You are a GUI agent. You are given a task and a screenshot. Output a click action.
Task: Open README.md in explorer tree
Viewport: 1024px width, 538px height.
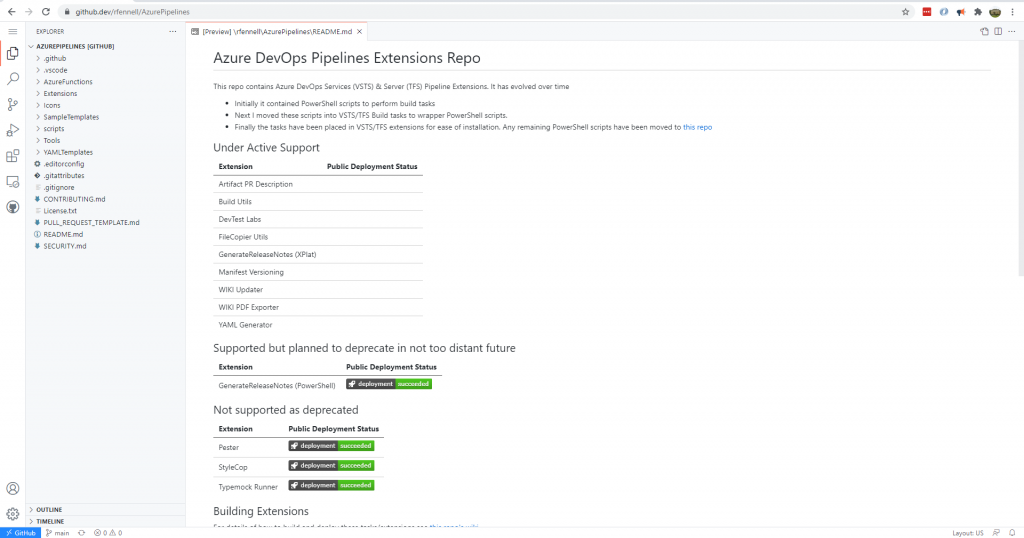(105, 234)
